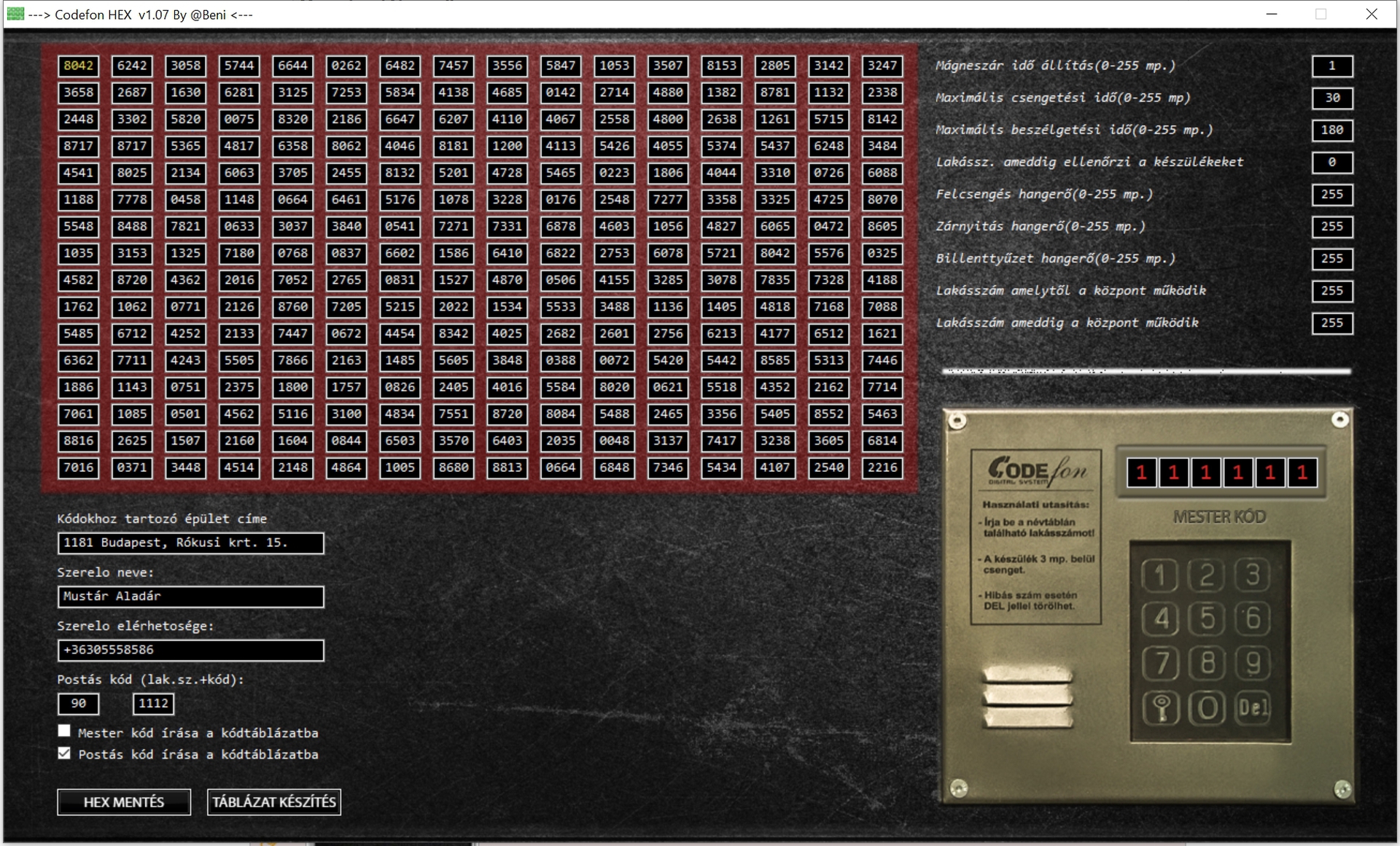This screenshot has height=846, width=1400.
Task: Edit the installer phone number field
Action: (190, 650)
